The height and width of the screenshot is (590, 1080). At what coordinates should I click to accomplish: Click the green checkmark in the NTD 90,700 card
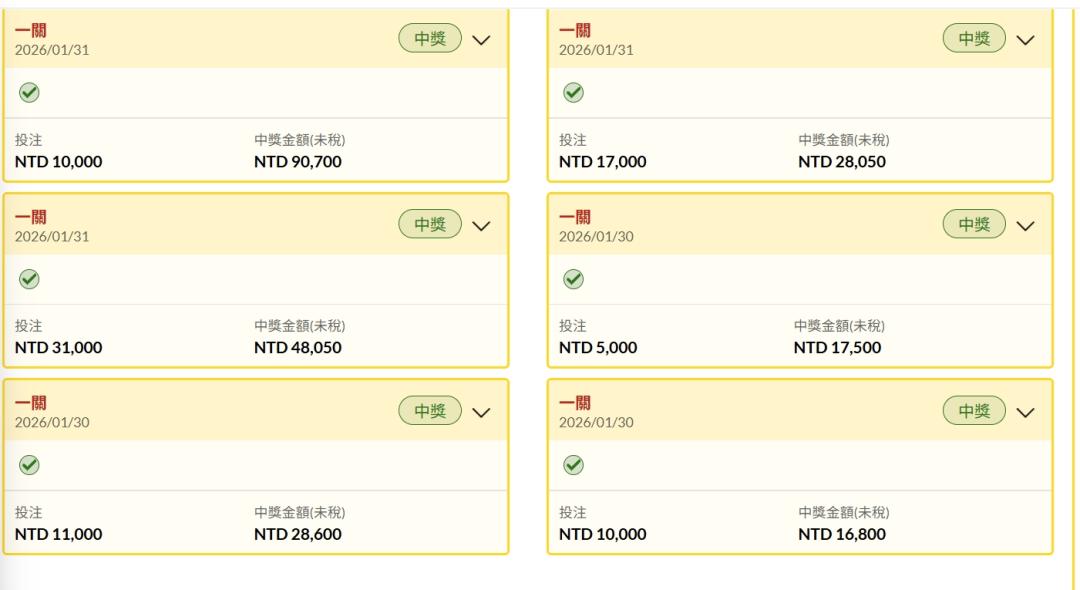pos(30,92)
